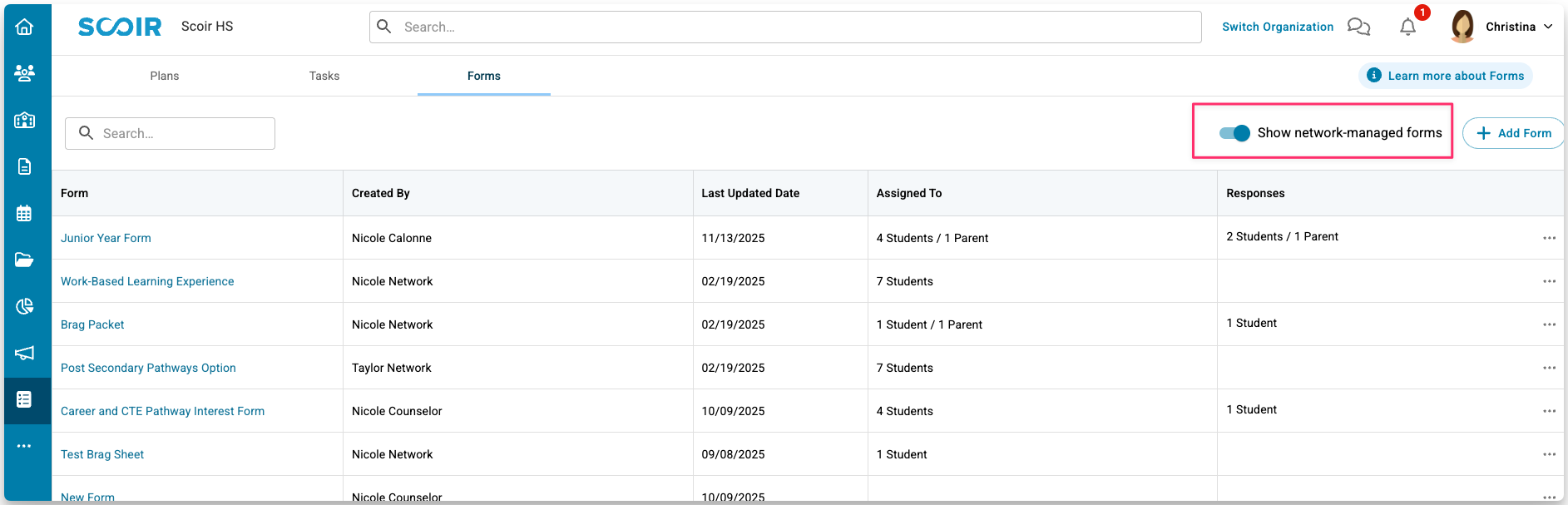1568x505 pixels.
Task: Open Work-Based Learning Experience form
Action: 147,281
